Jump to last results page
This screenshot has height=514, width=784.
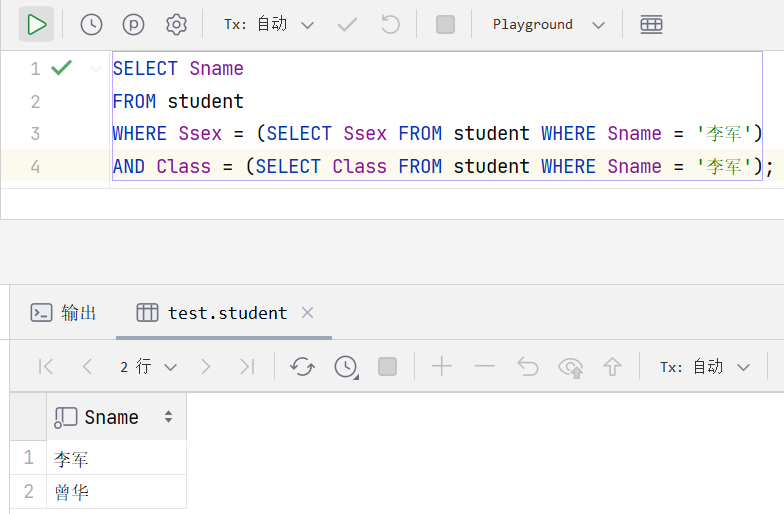point(247,366)
